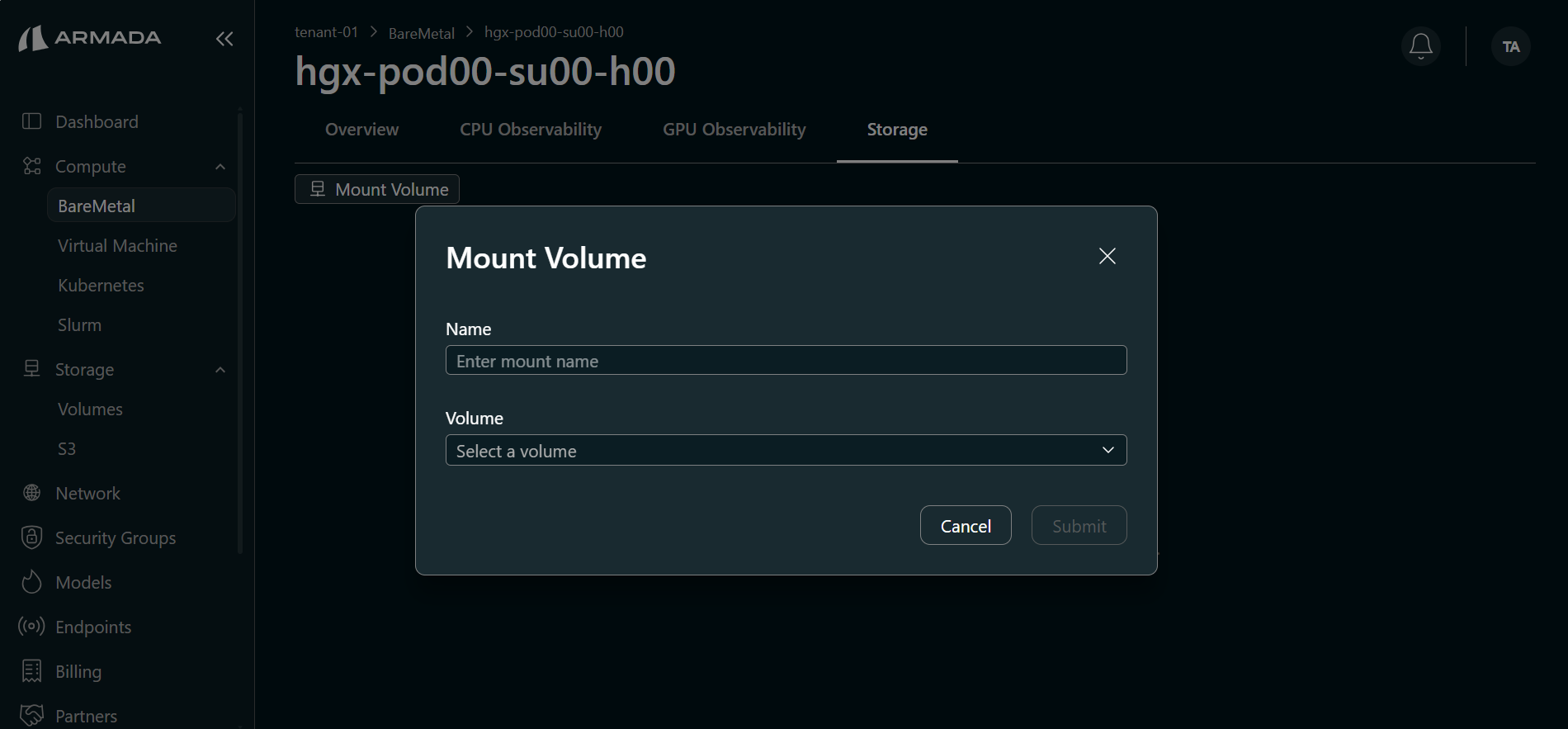Click the Submit button
The height and width of the screenshot is (729, 1568).
(x=1079, y=525)
